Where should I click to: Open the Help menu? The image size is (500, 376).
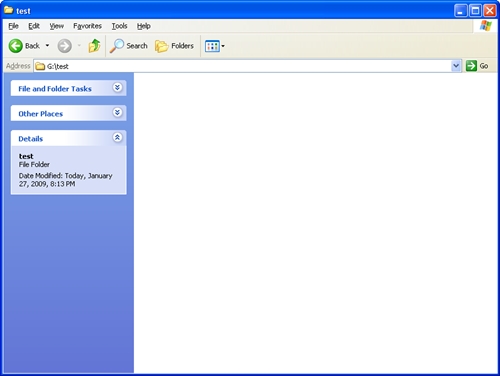pyautogui.click(x=144, y=26)
